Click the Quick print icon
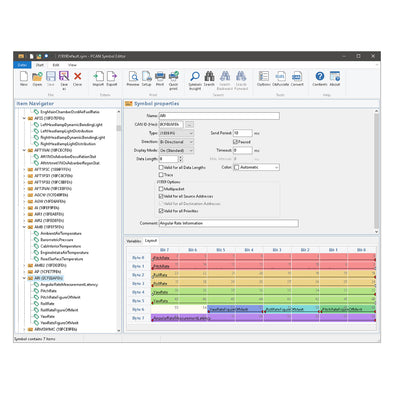 pyautogui.click(x=173, y=80)
